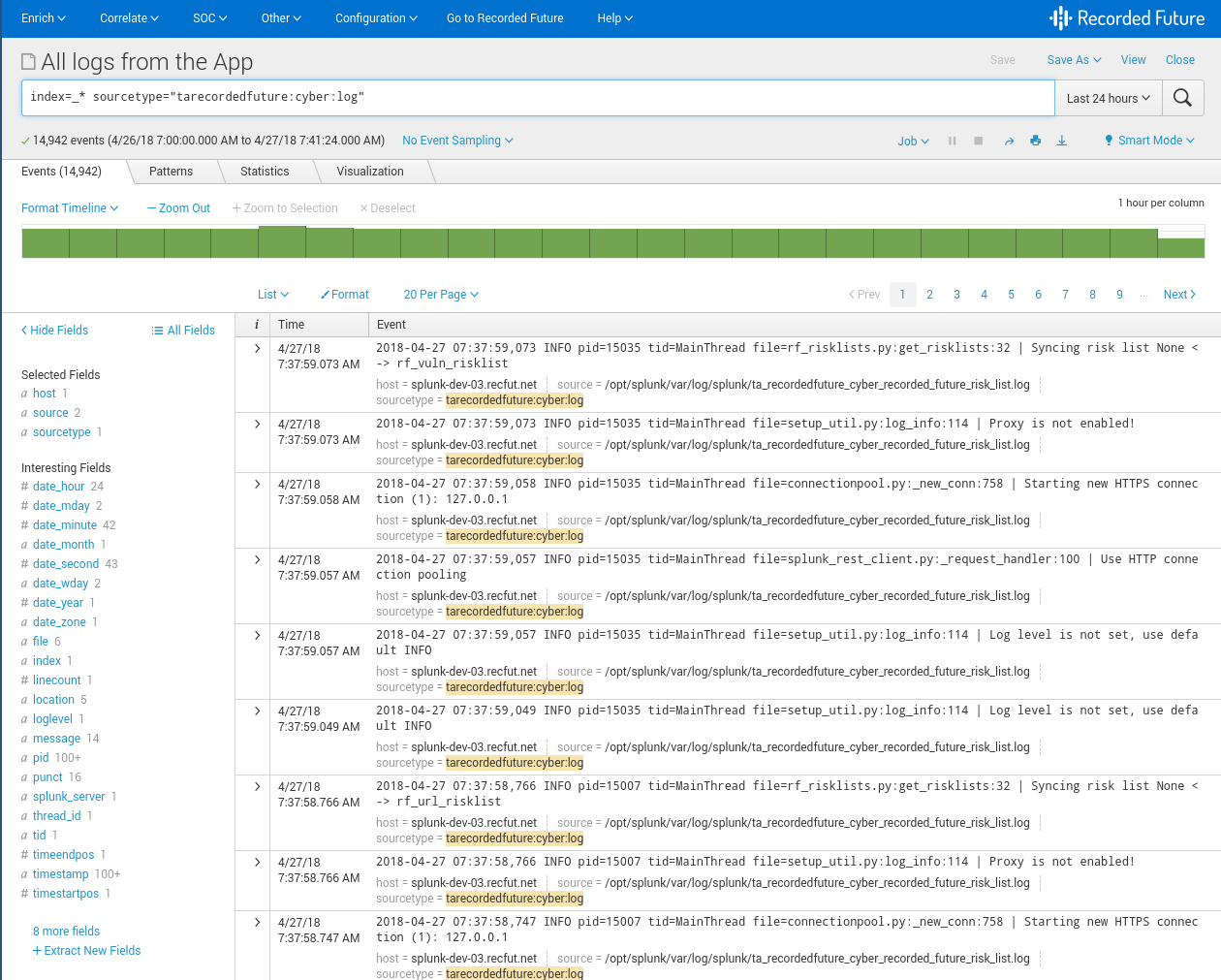Click the export download icon

point(1062,141)
